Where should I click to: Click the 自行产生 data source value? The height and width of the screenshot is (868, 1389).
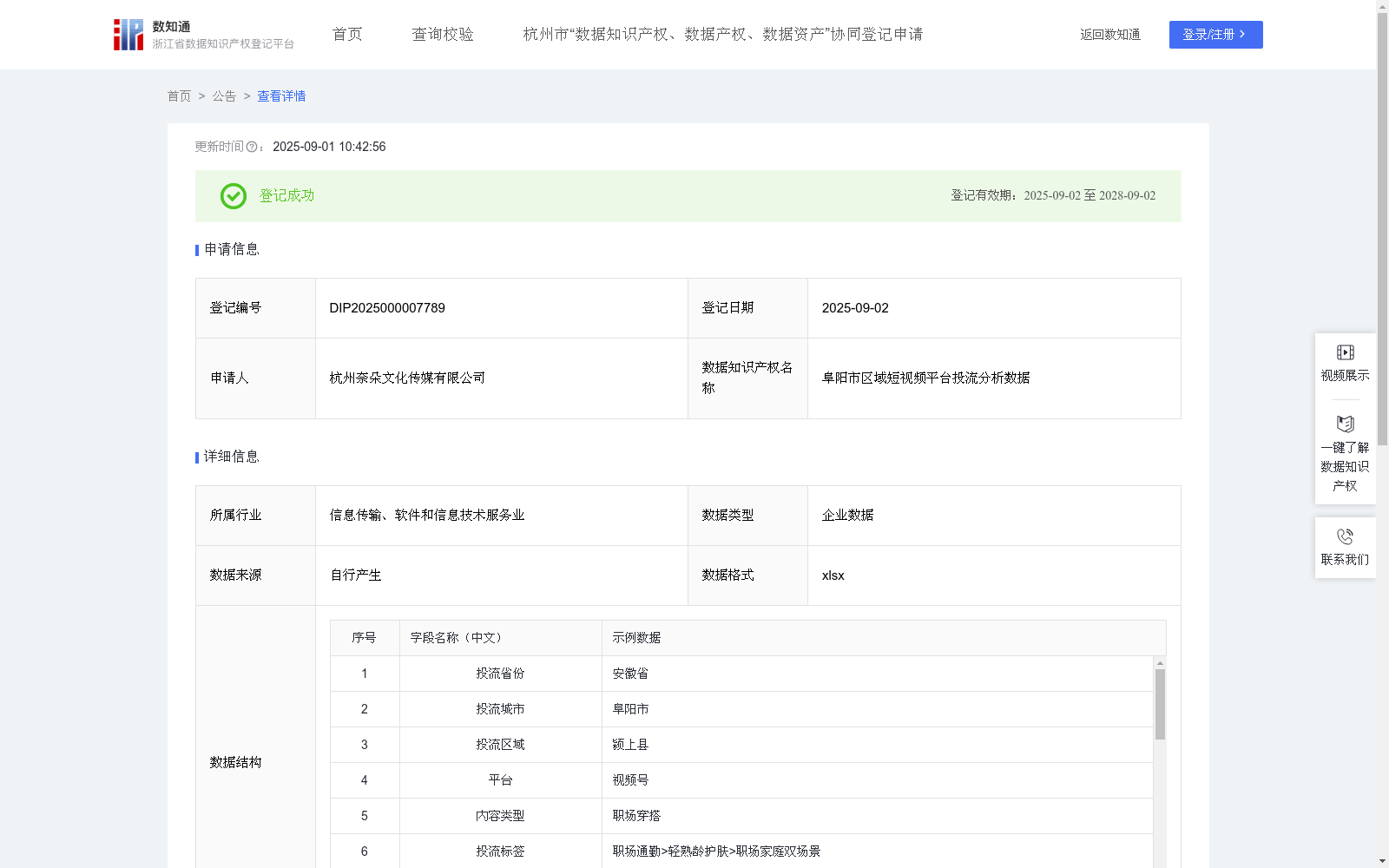355,575
